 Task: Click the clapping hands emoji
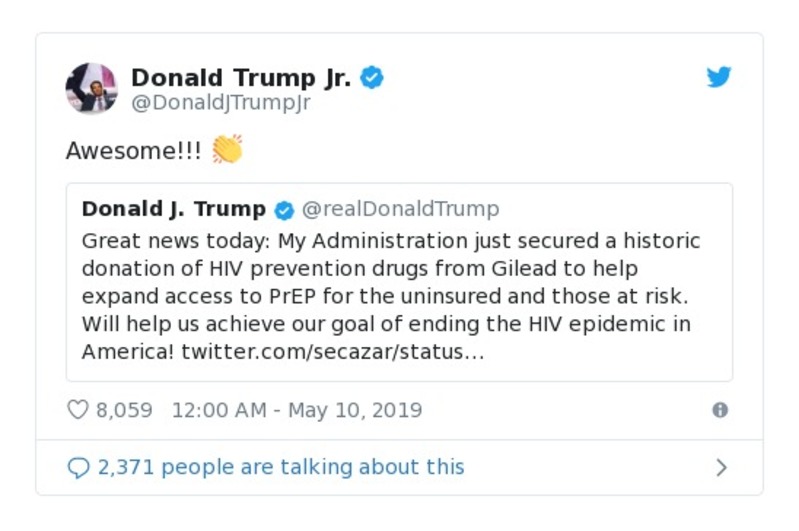point(227,150)
